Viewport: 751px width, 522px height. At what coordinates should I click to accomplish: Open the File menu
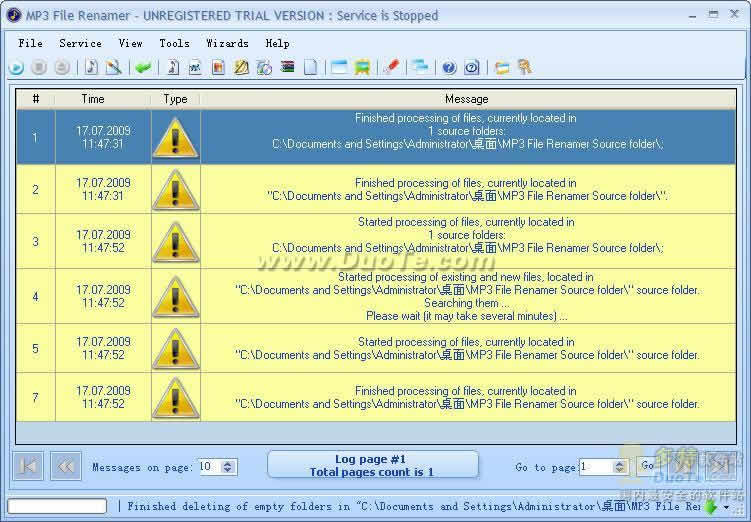(x=30, y=44)
